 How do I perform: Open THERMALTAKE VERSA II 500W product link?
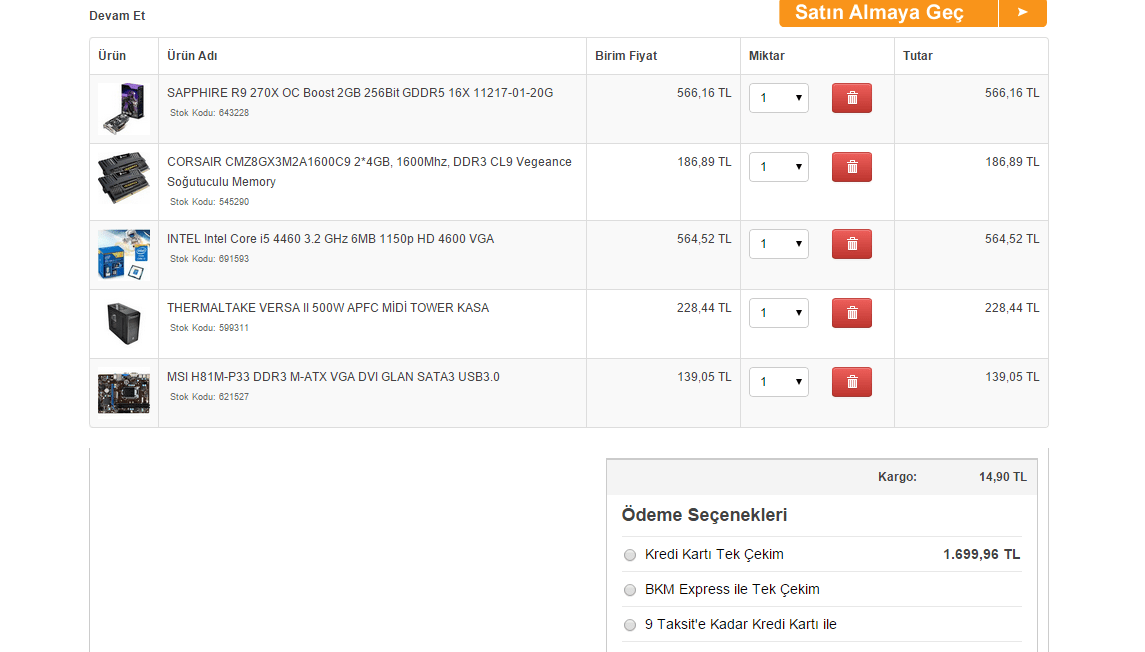pos(328,308)
